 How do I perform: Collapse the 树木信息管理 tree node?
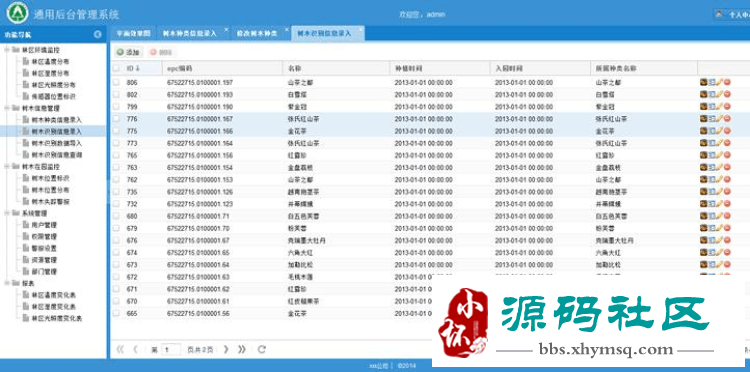coord(7,108)
